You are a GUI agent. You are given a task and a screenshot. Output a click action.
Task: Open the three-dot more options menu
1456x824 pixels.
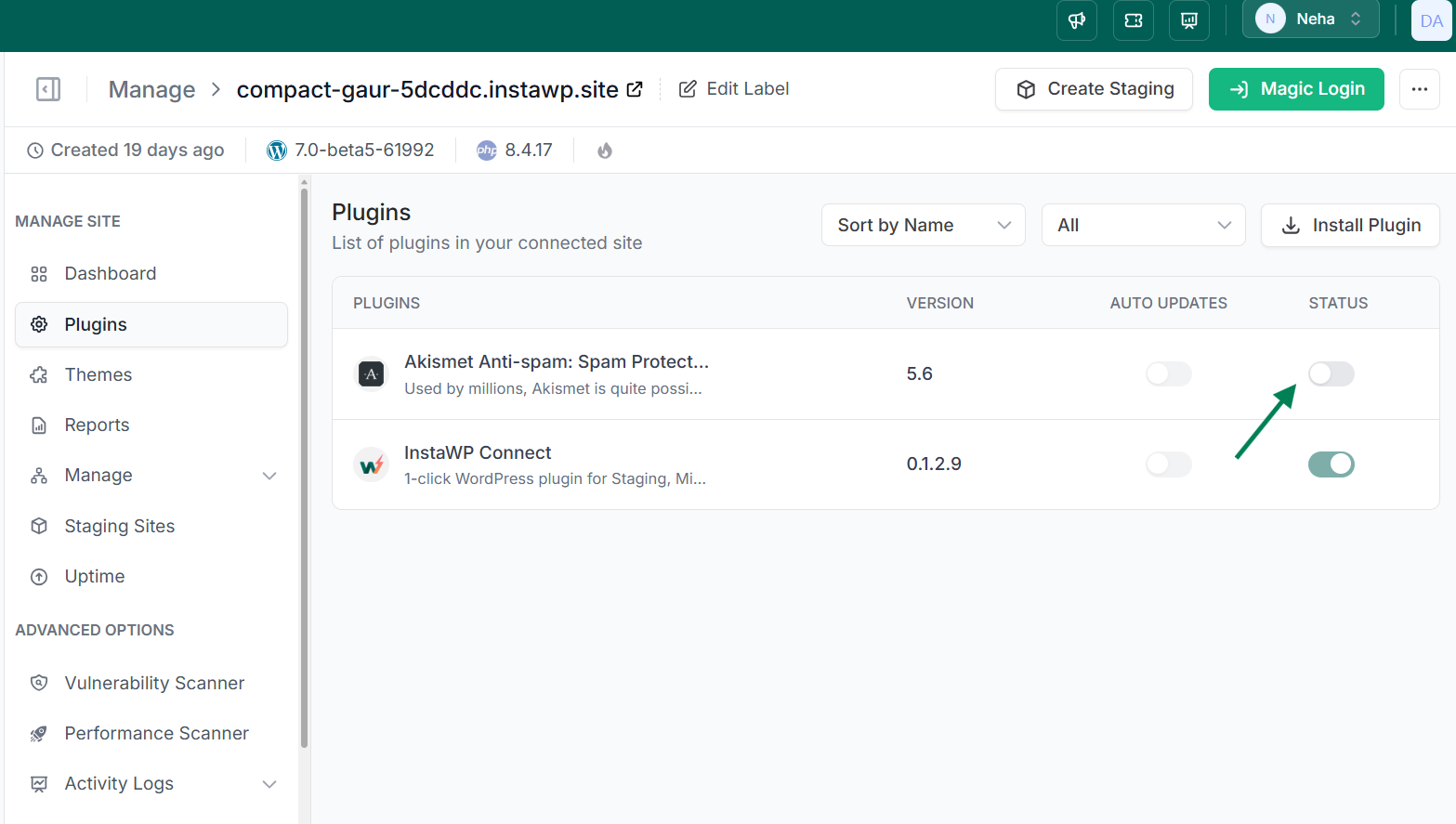[x=1419, y=89]
